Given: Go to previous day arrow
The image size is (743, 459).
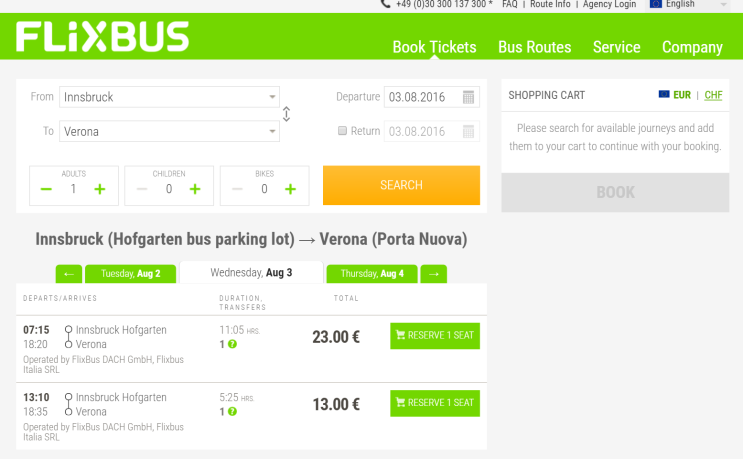Looking at the screenshot, I should 69,274.
